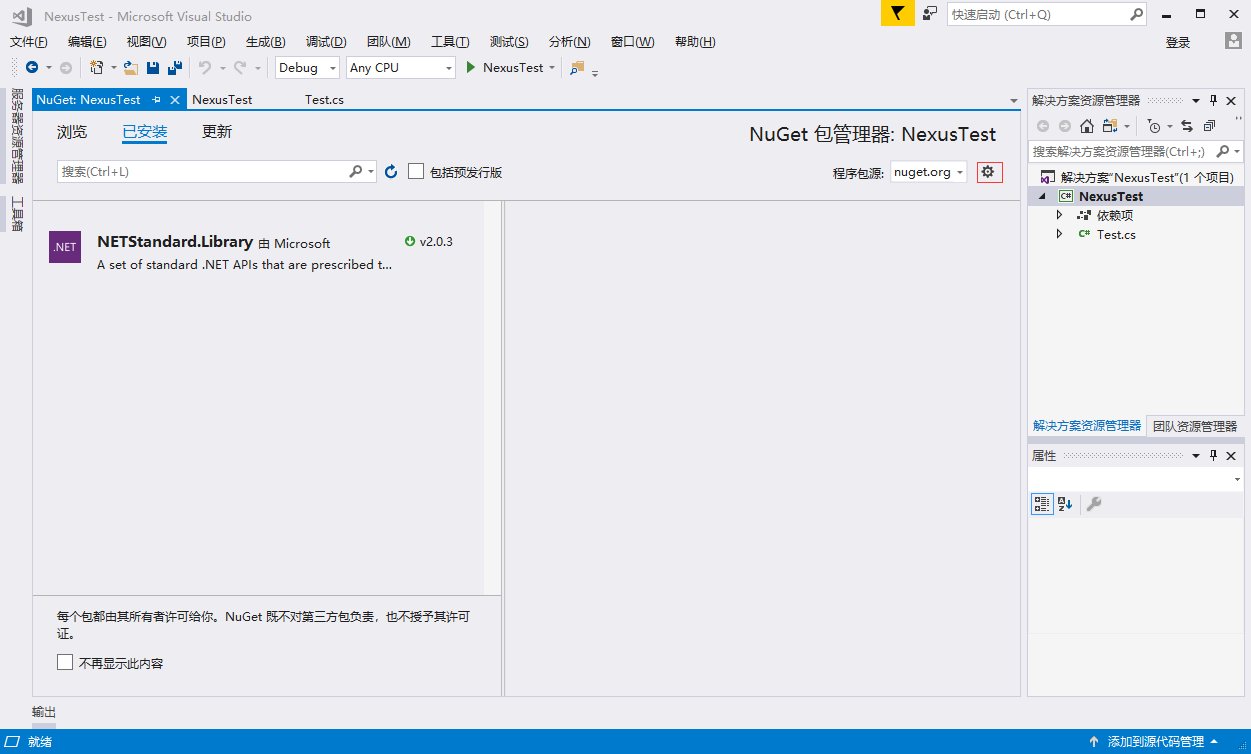
Task: Click the Save disk icon
Action: pos(153,67)
